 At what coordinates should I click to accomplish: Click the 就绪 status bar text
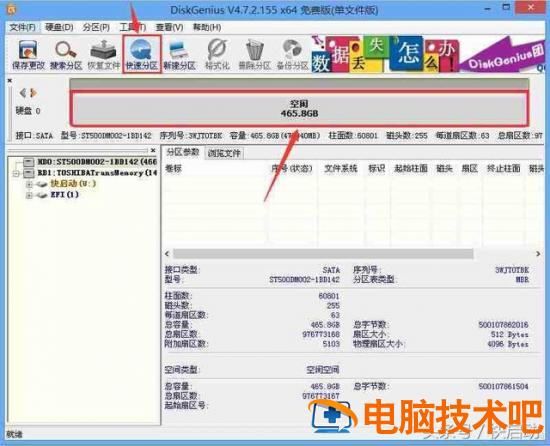pyautogui.click(x=14, y=435)
